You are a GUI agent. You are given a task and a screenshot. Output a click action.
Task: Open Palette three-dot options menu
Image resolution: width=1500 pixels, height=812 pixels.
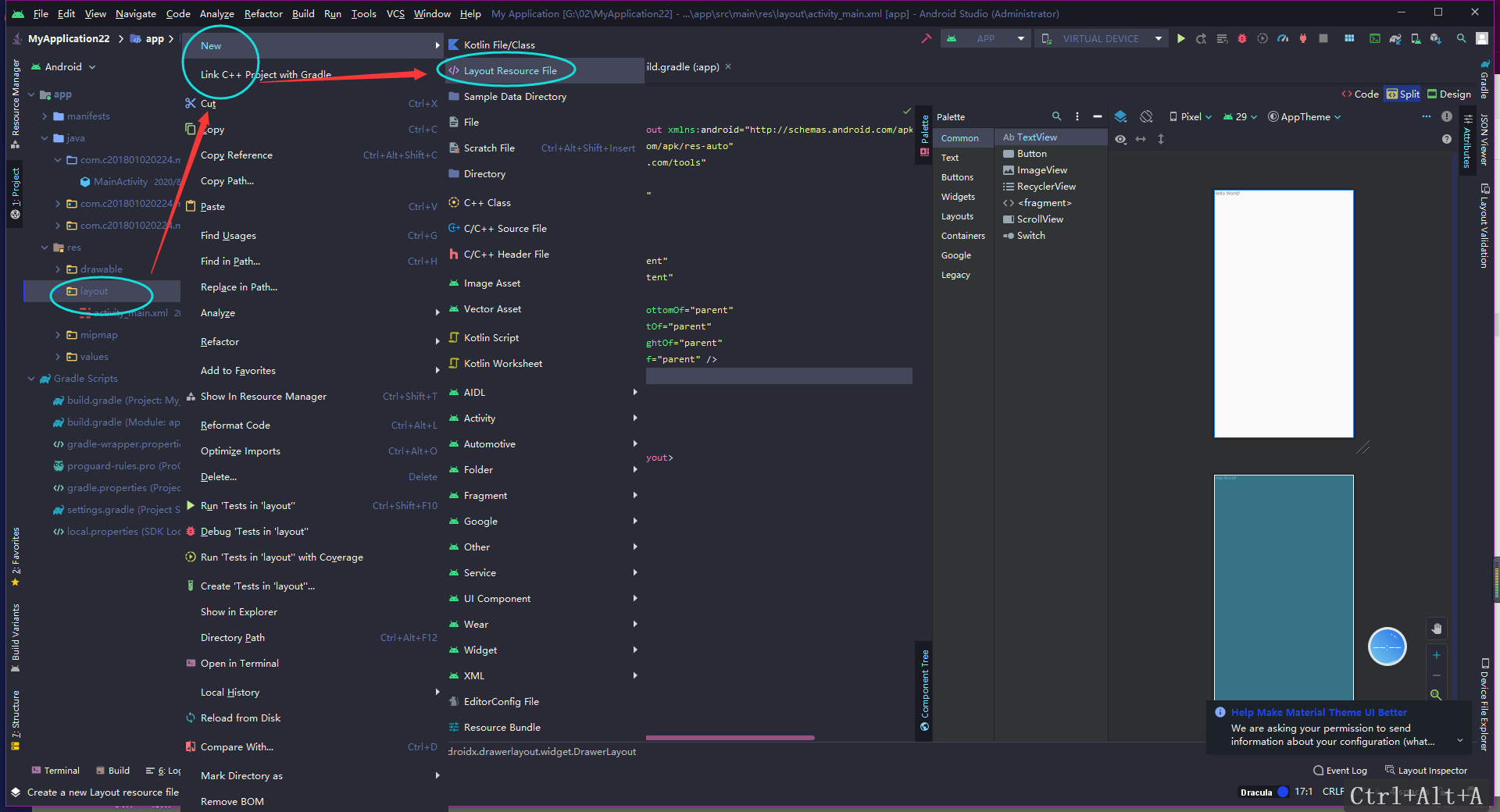coord(1077,116)
